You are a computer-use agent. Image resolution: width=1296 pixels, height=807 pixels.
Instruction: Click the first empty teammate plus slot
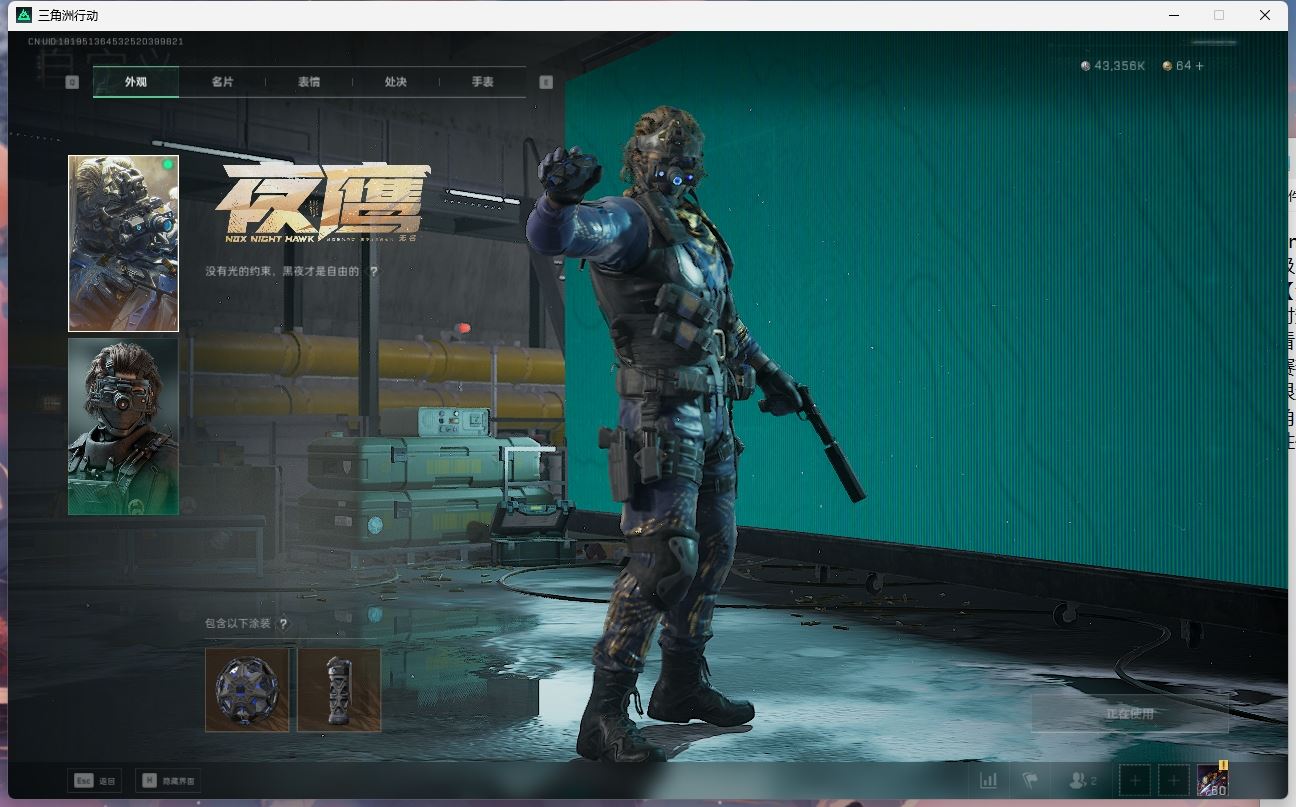(1135, 780)
